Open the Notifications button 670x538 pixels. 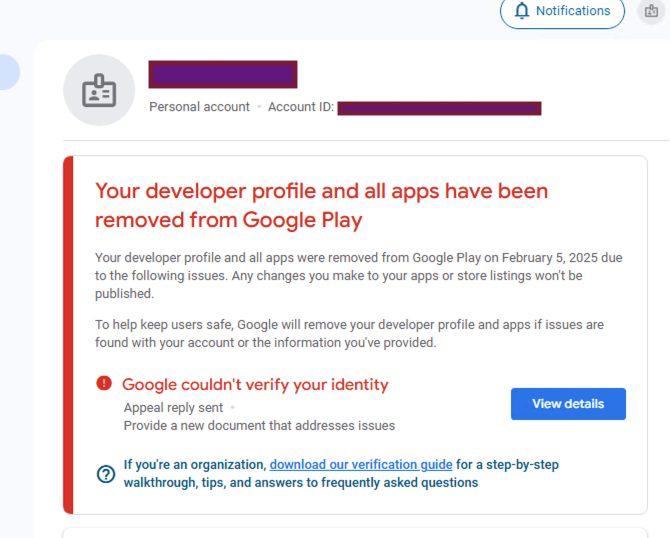(x=562, y=11)
